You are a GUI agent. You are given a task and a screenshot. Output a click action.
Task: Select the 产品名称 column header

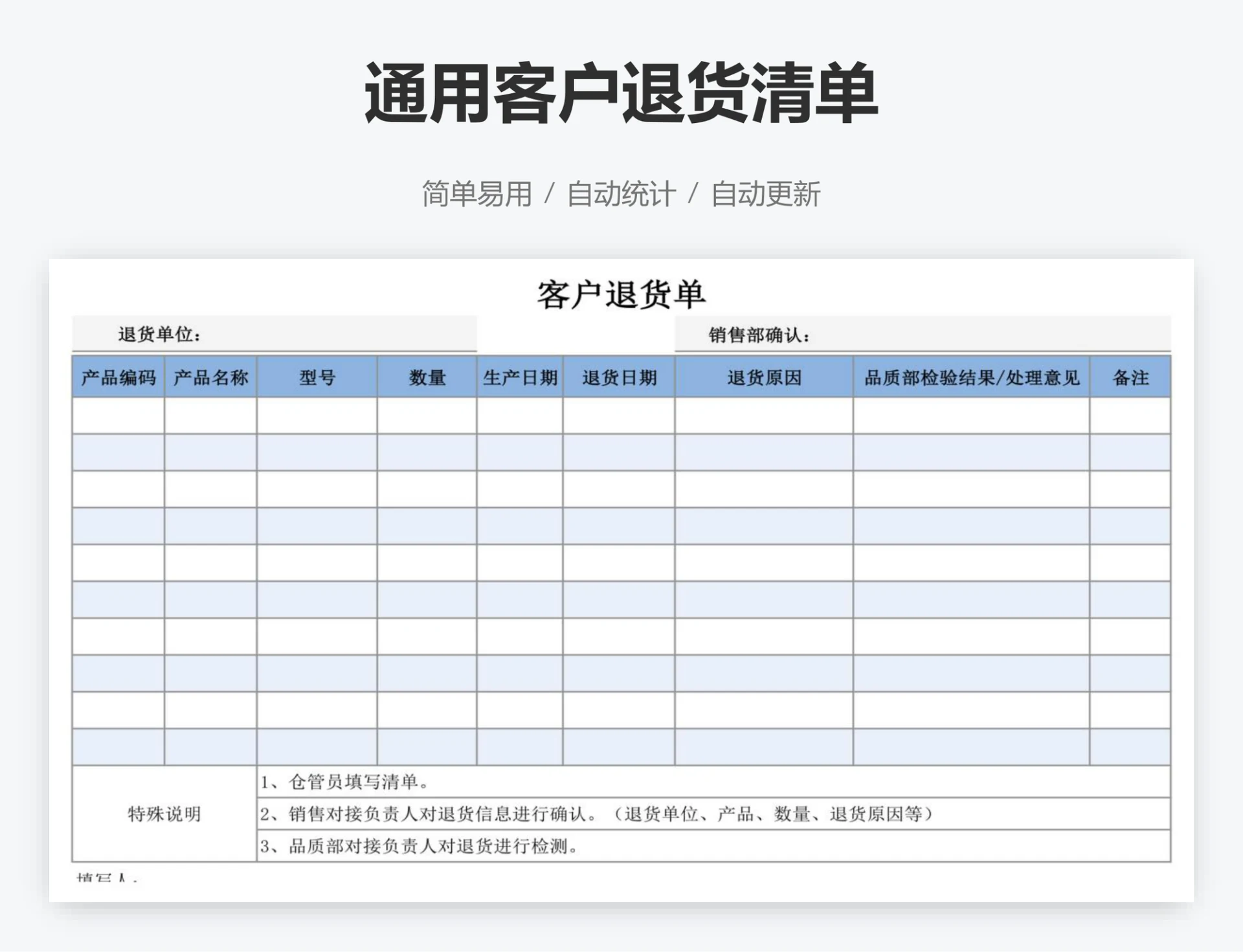click(x=210, y=377)
